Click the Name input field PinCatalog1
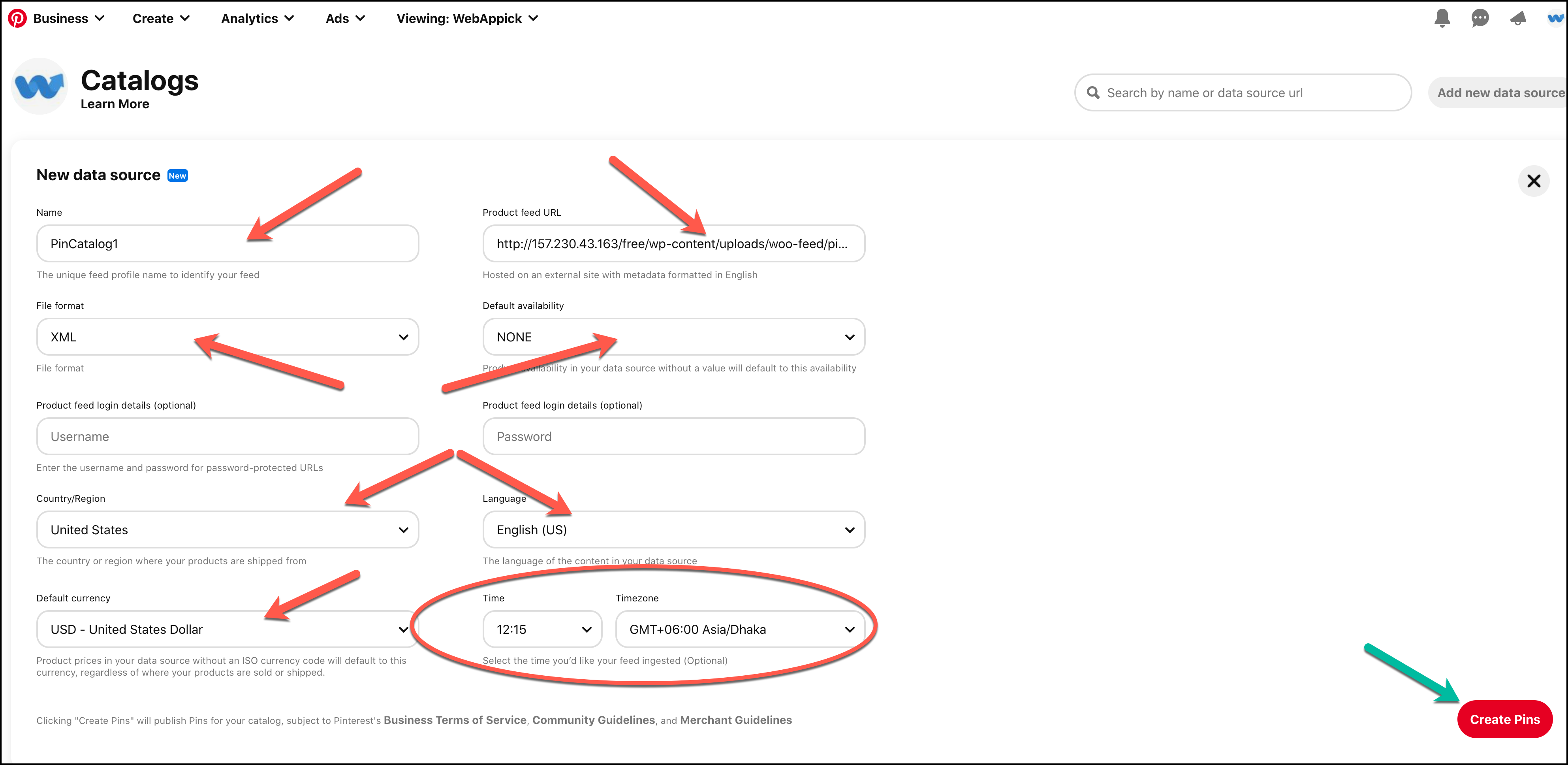This screenshot has width=1568, height=765. point(227,243)
